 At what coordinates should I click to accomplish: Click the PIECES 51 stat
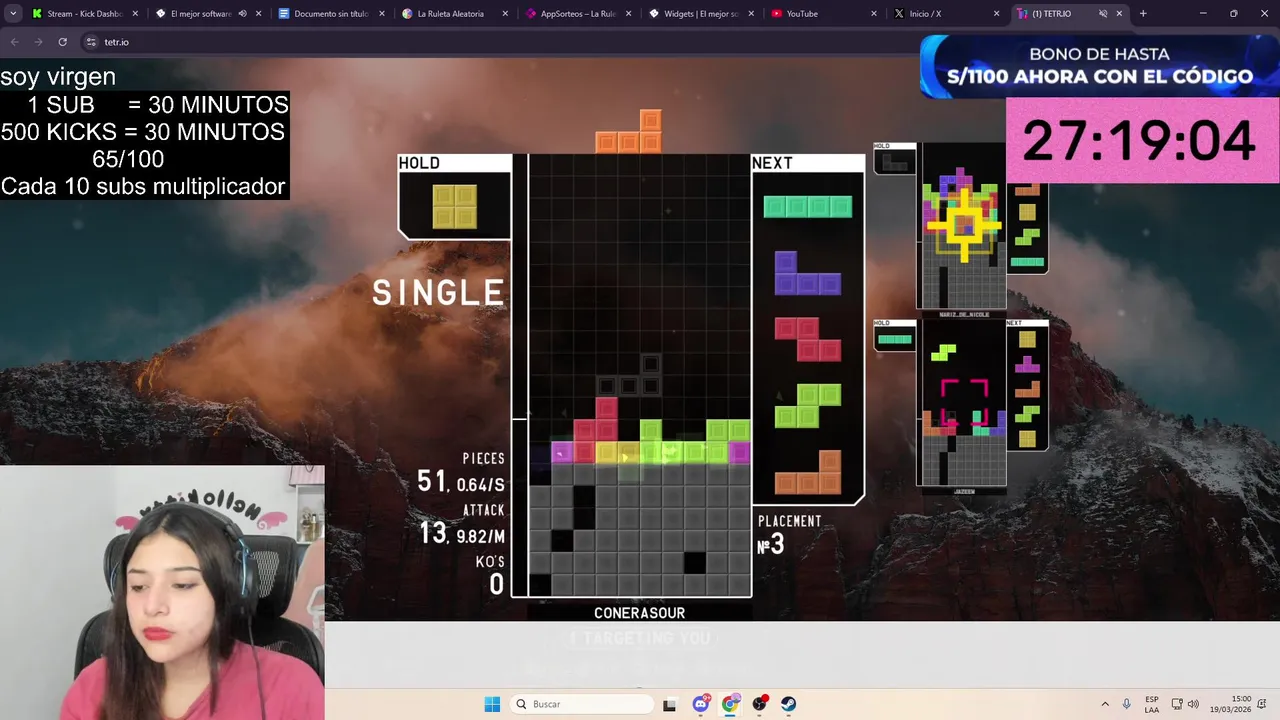pyautogui.click(x=462, y=473)
